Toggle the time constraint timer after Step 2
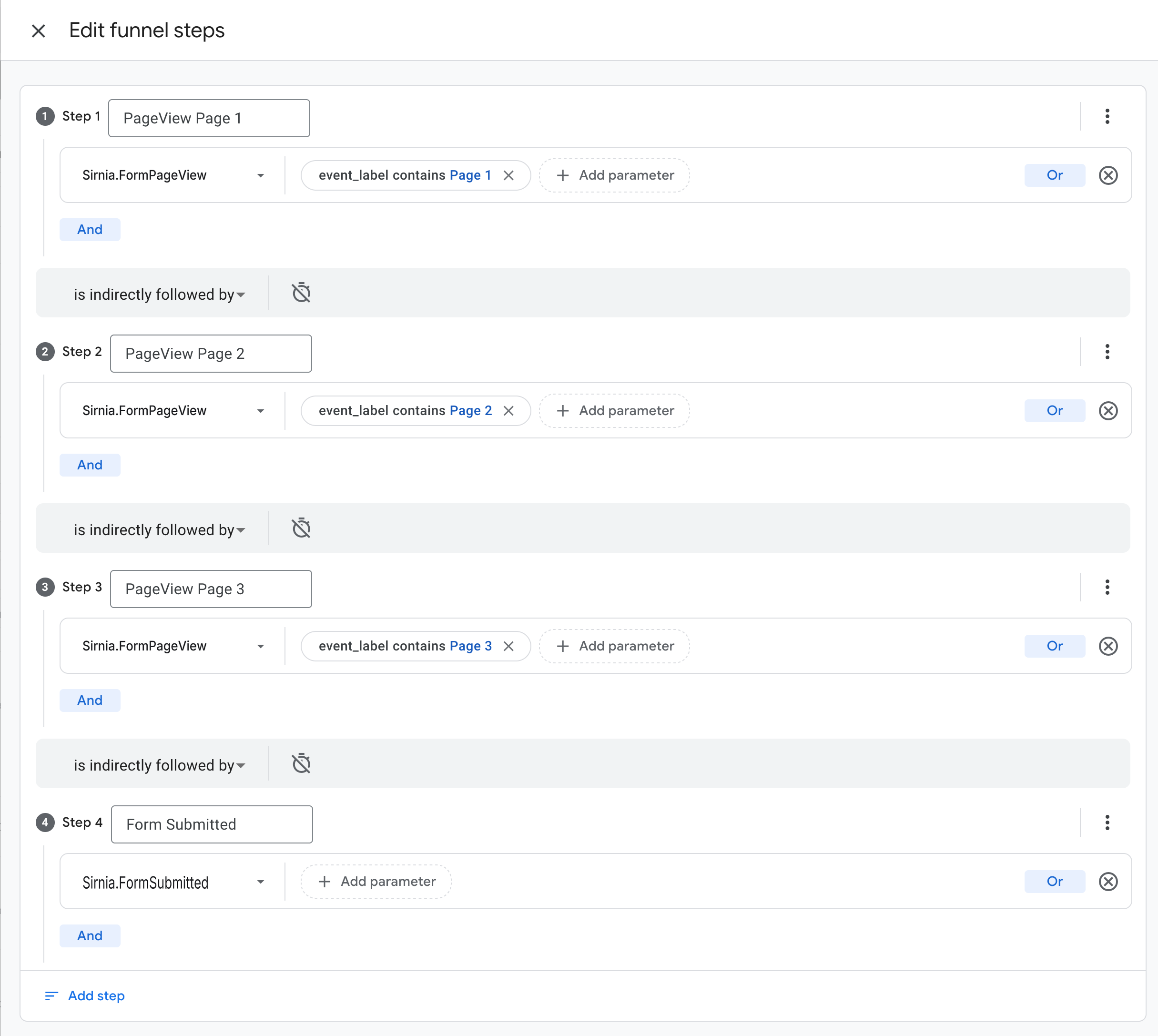Image resolution: width=1158 pixels, height=1036 pixels. [x=301, y=528]
